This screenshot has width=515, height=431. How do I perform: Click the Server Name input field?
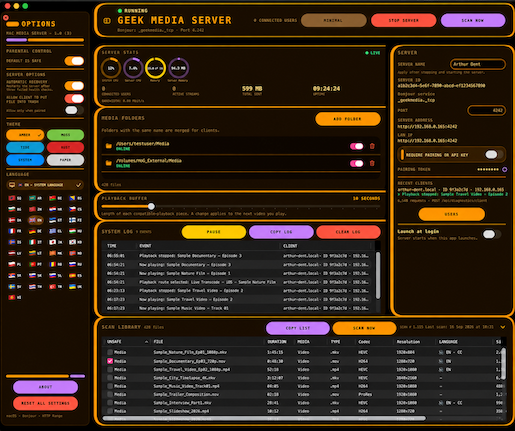pos(477,64)
